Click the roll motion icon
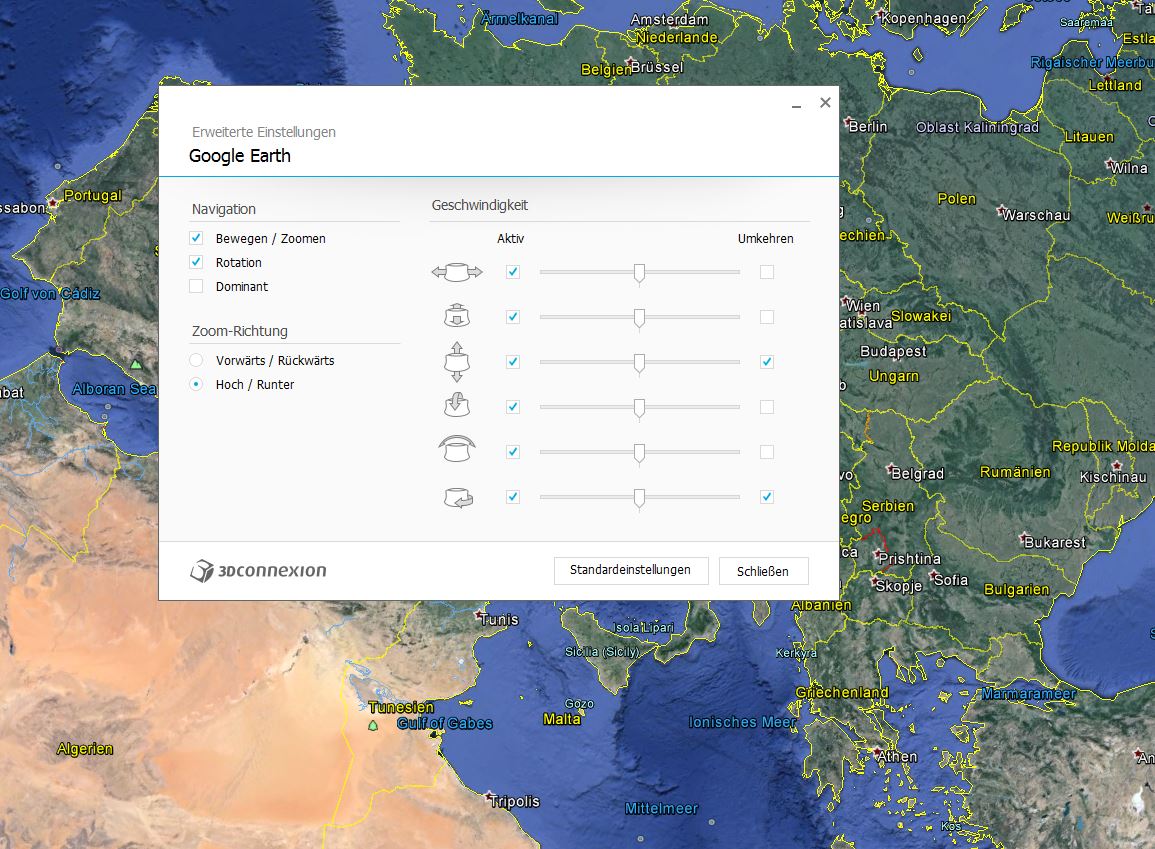This screenshot has height=849, width=1155. (x=457, y=449)
